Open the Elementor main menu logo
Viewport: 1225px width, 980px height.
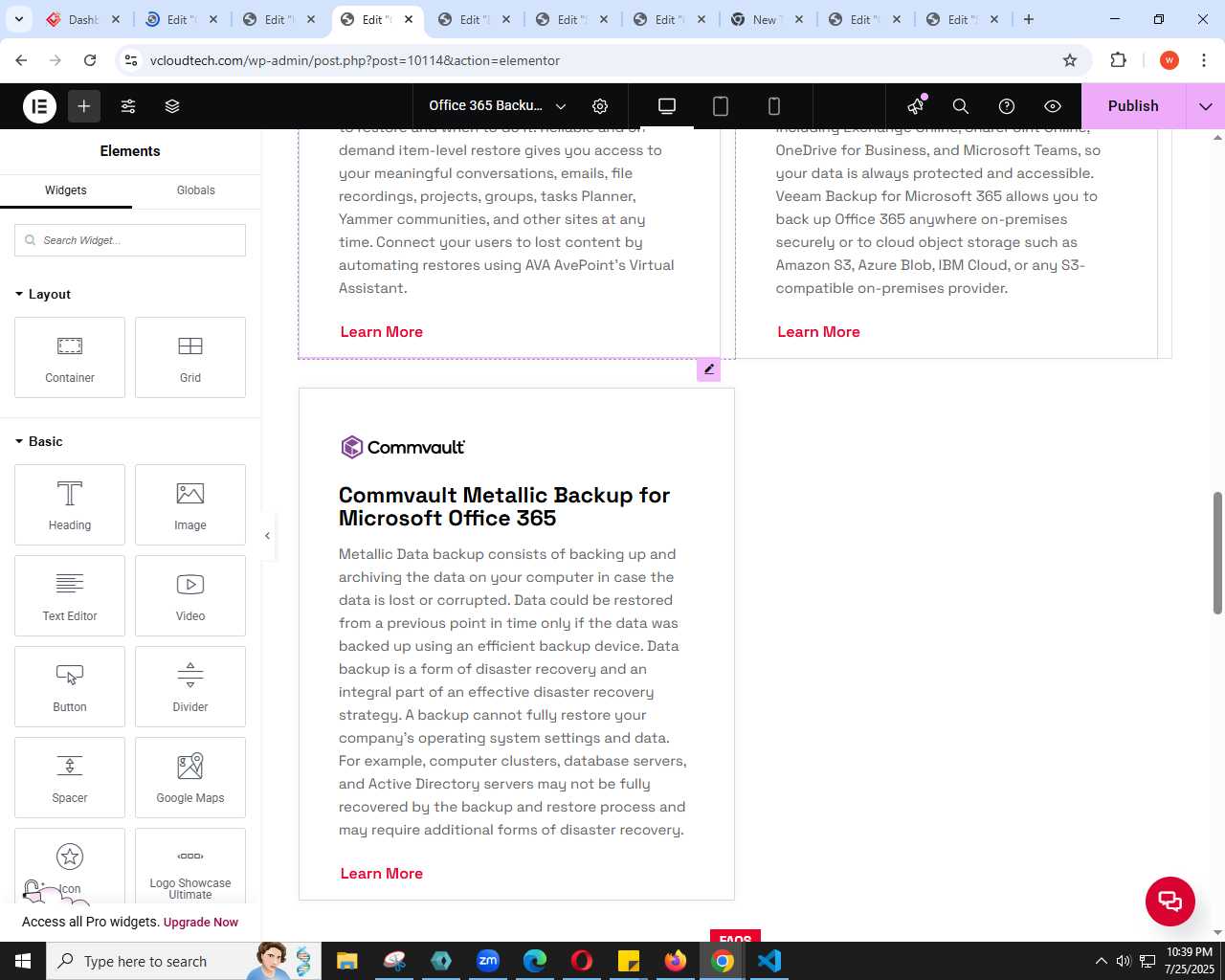pos(39,106)
